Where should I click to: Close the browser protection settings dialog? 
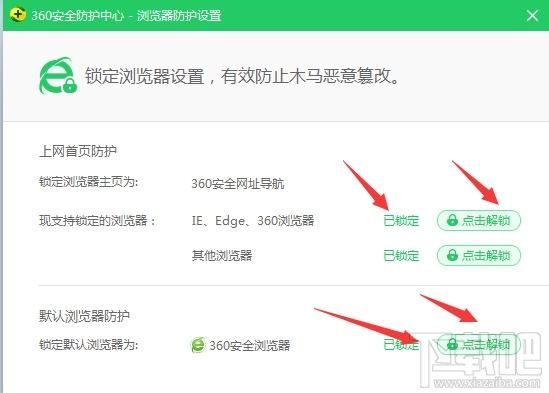point(532,15)
